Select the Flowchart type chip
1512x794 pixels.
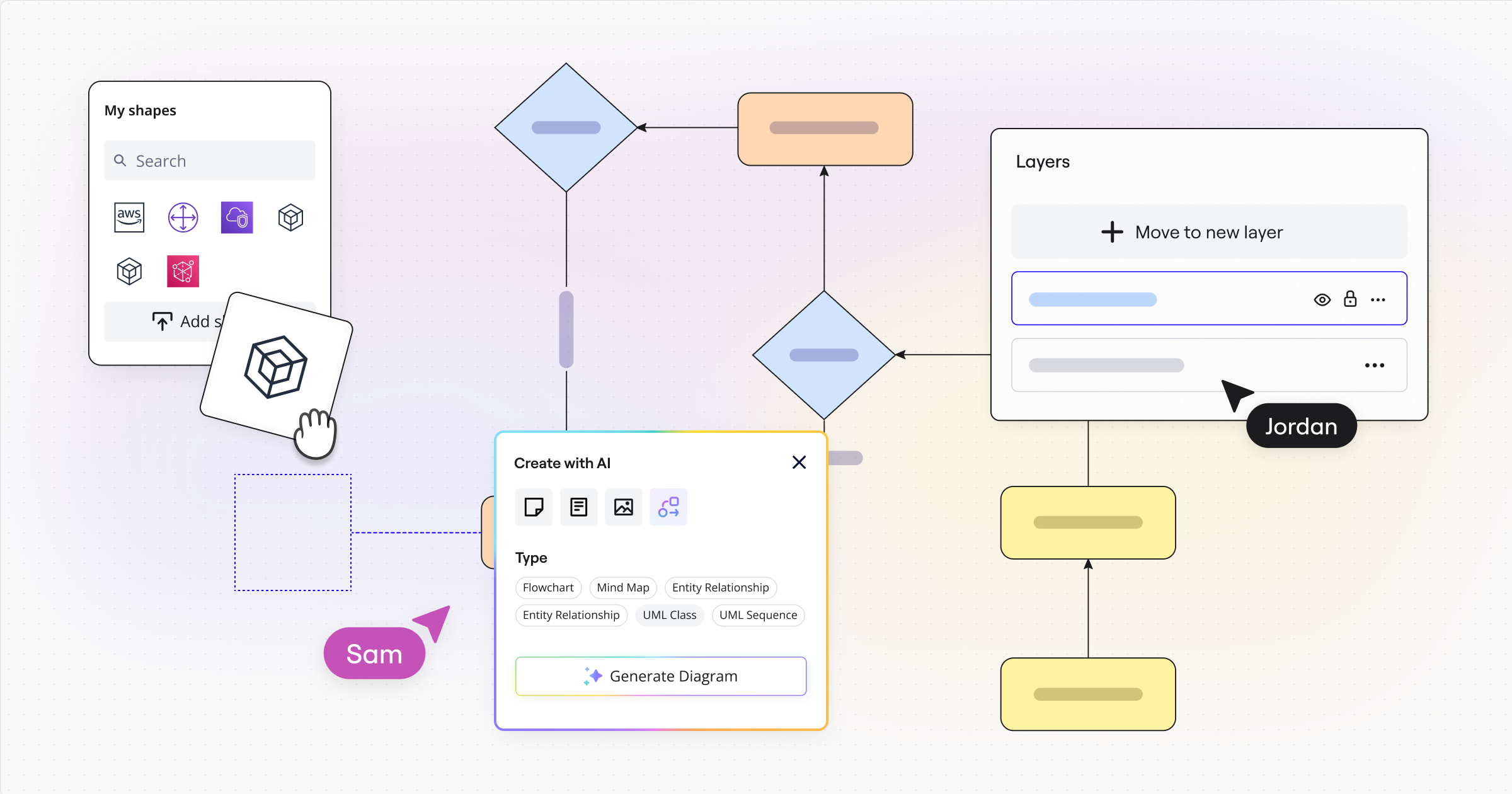548,588
